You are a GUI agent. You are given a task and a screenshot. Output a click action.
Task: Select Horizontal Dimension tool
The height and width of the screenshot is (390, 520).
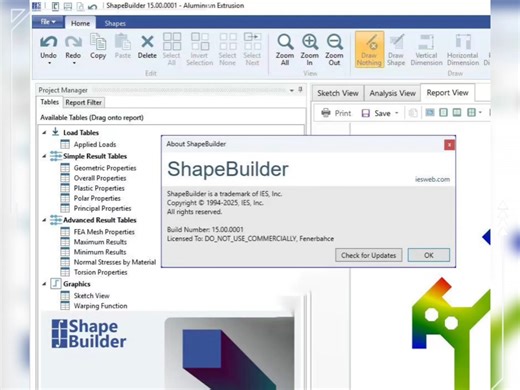[463, 49]
